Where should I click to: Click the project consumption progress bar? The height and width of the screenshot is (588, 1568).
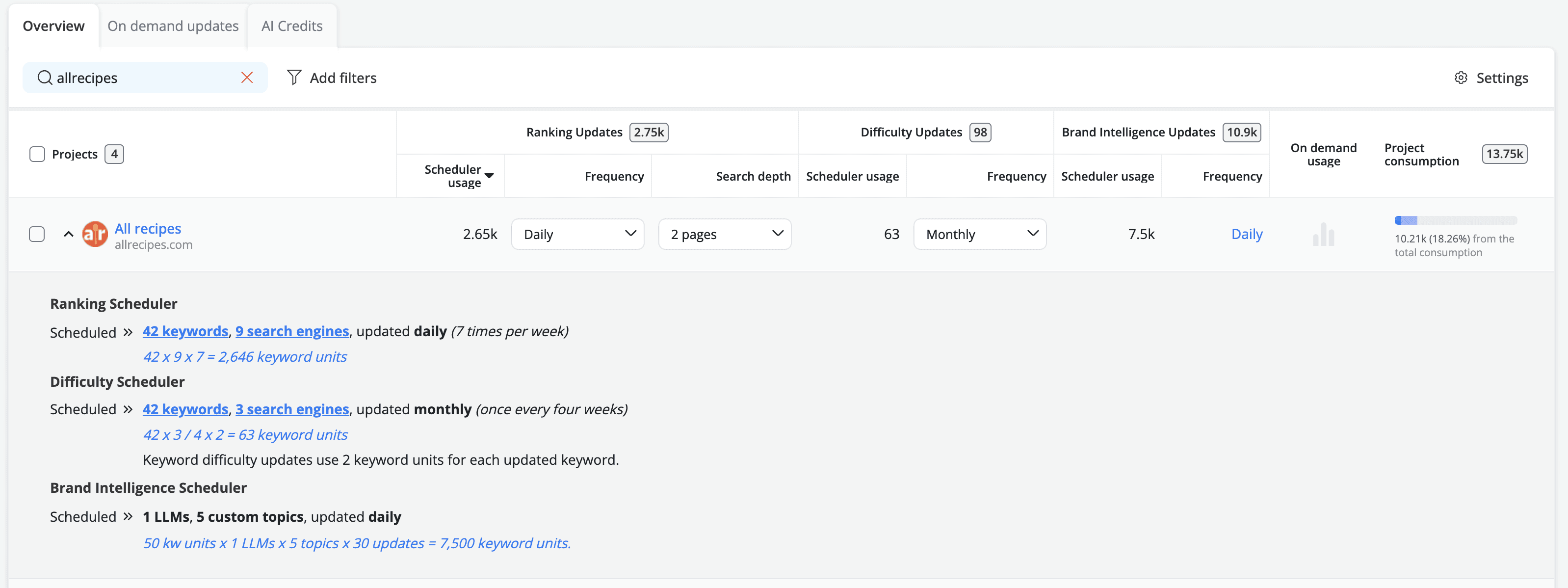1455,220
